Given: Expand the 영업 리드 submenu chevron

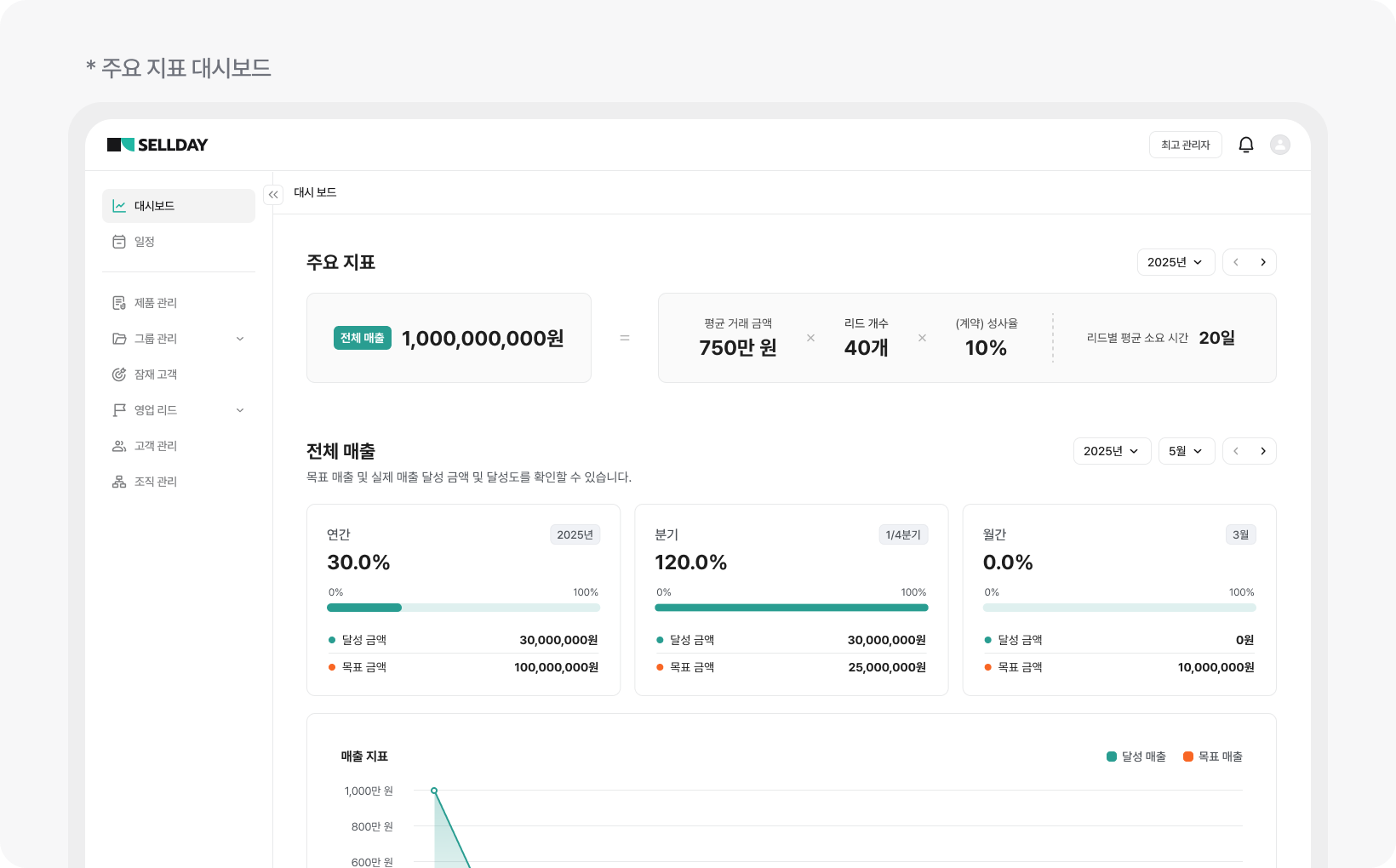Looking at the screenshot, I should 240,410.
